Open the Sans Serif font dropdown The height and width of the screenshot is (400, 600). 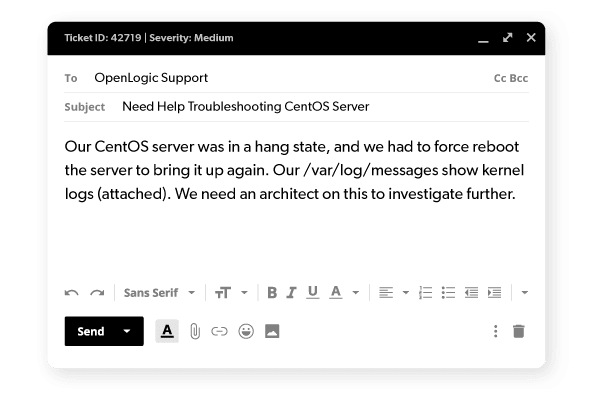tap(159, 293)
